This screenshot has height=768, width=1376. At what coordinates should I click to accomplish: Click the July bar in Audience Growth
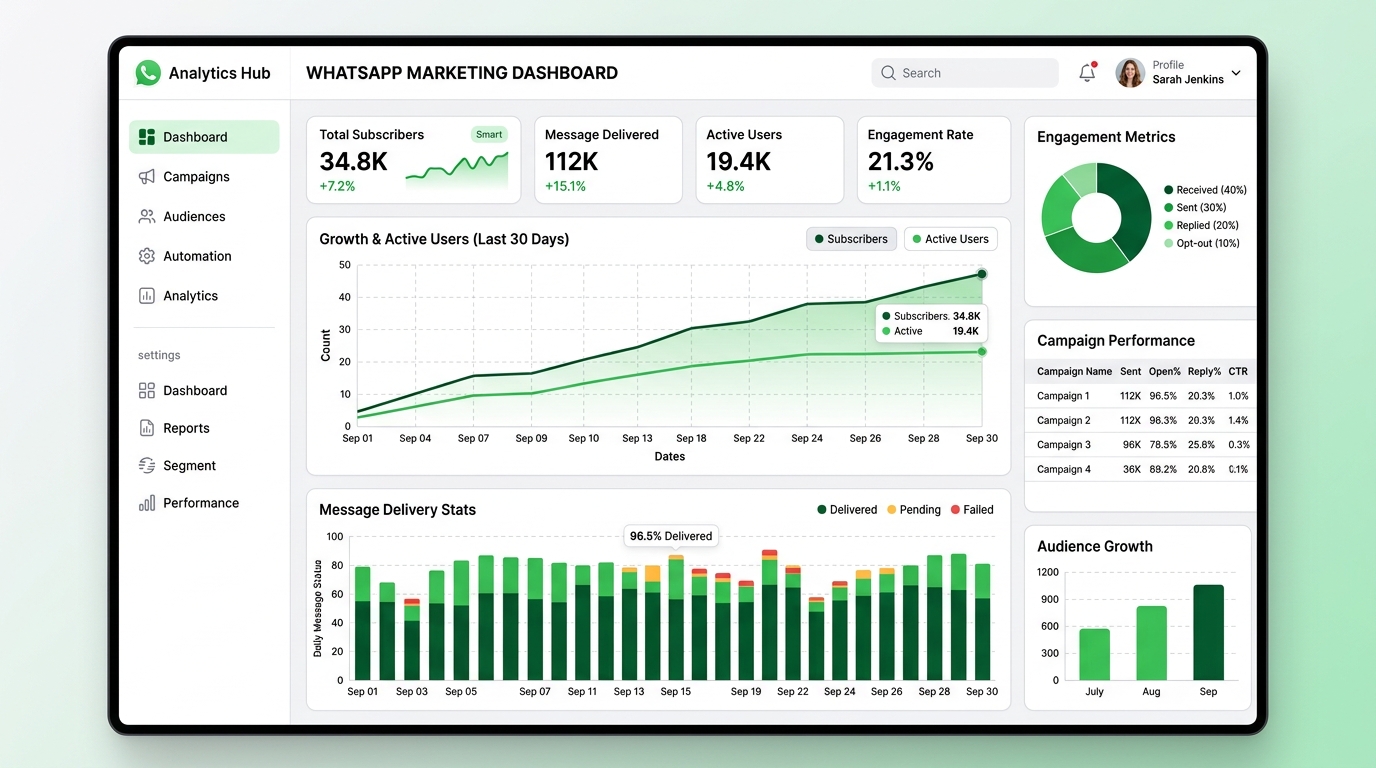[x=1094, y=654]
